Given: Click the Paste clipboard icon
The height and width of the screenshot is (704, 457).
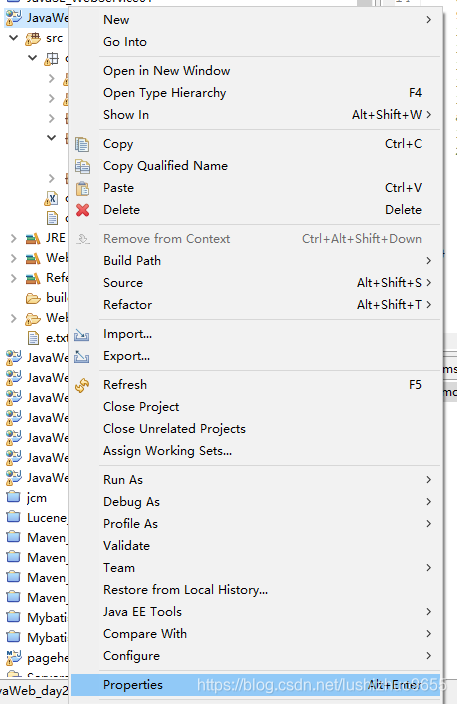Looking at the screenshot, I should 82,188.
